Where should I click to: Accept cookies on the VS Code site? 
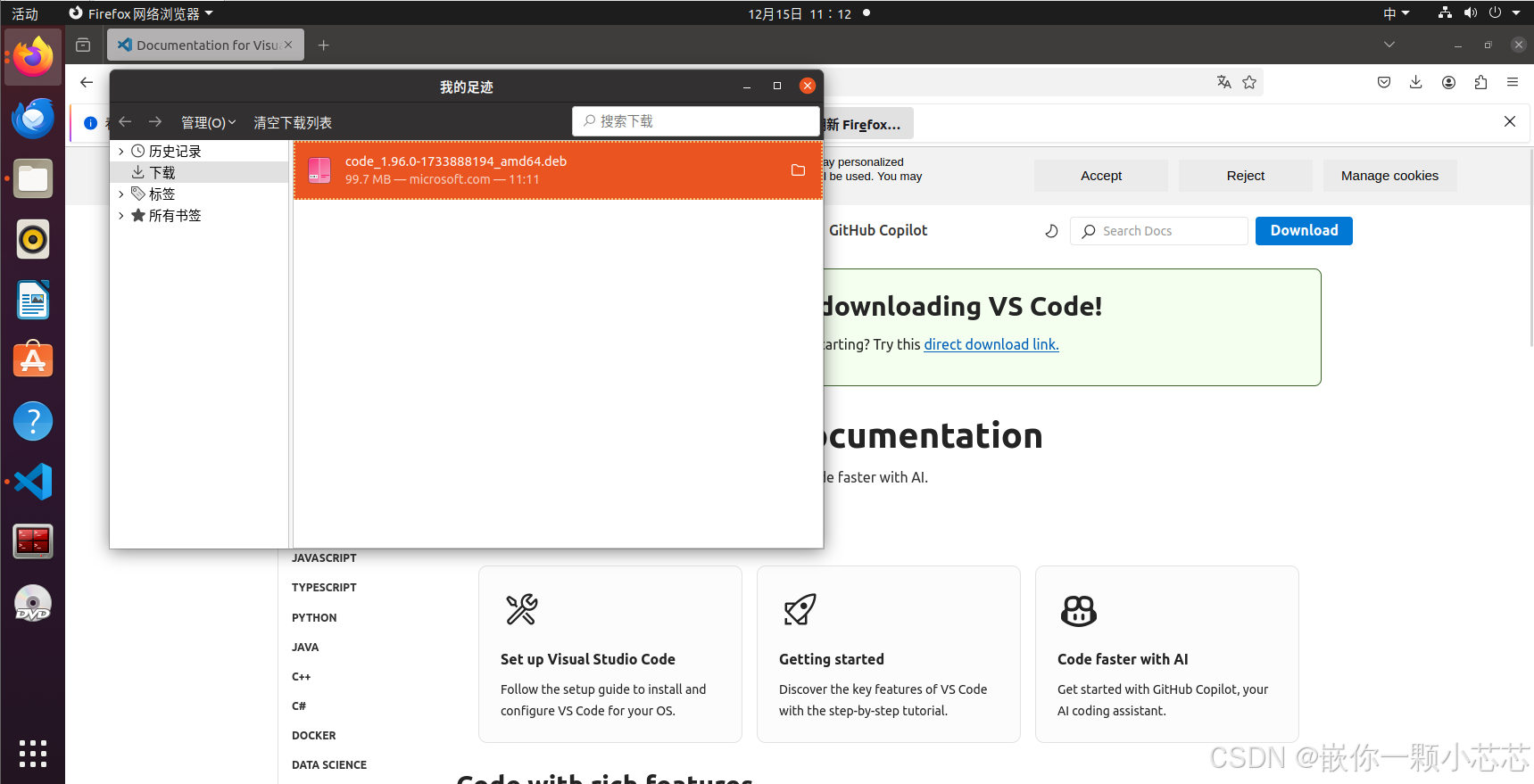[1101, 176]
